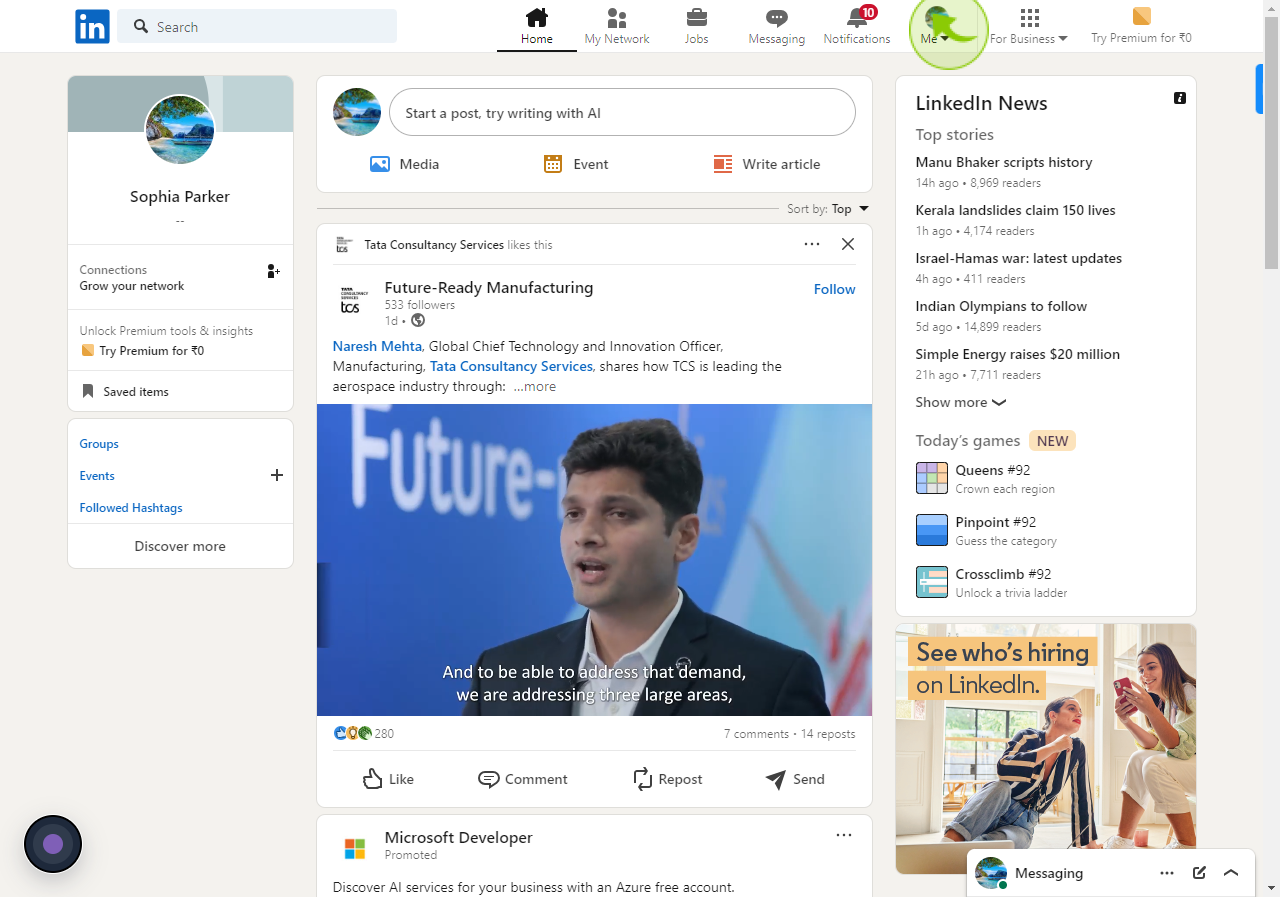Compose new message in Messaging overlay
The height and width of the screenshot is (897, 1280).
(x=1199, y=873)
